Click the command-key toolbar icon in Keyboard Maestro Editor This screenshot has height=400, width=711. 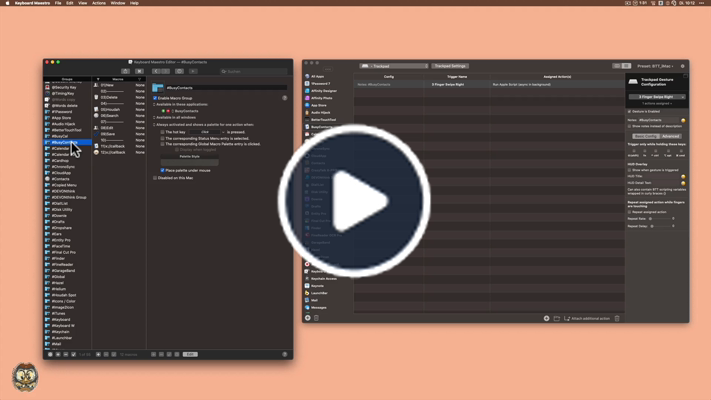(139, 71)
